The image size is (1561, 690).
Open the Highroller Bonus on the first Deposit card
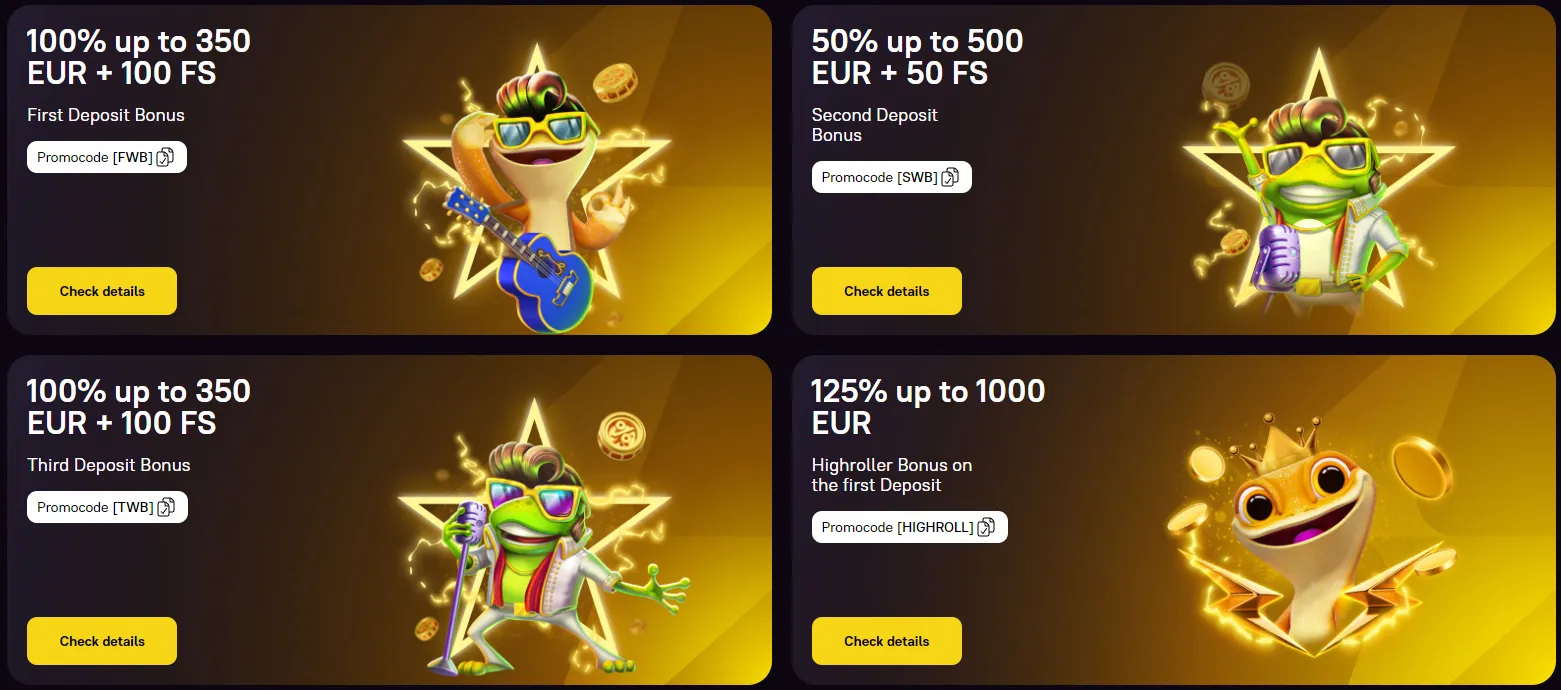[1175, 520]
